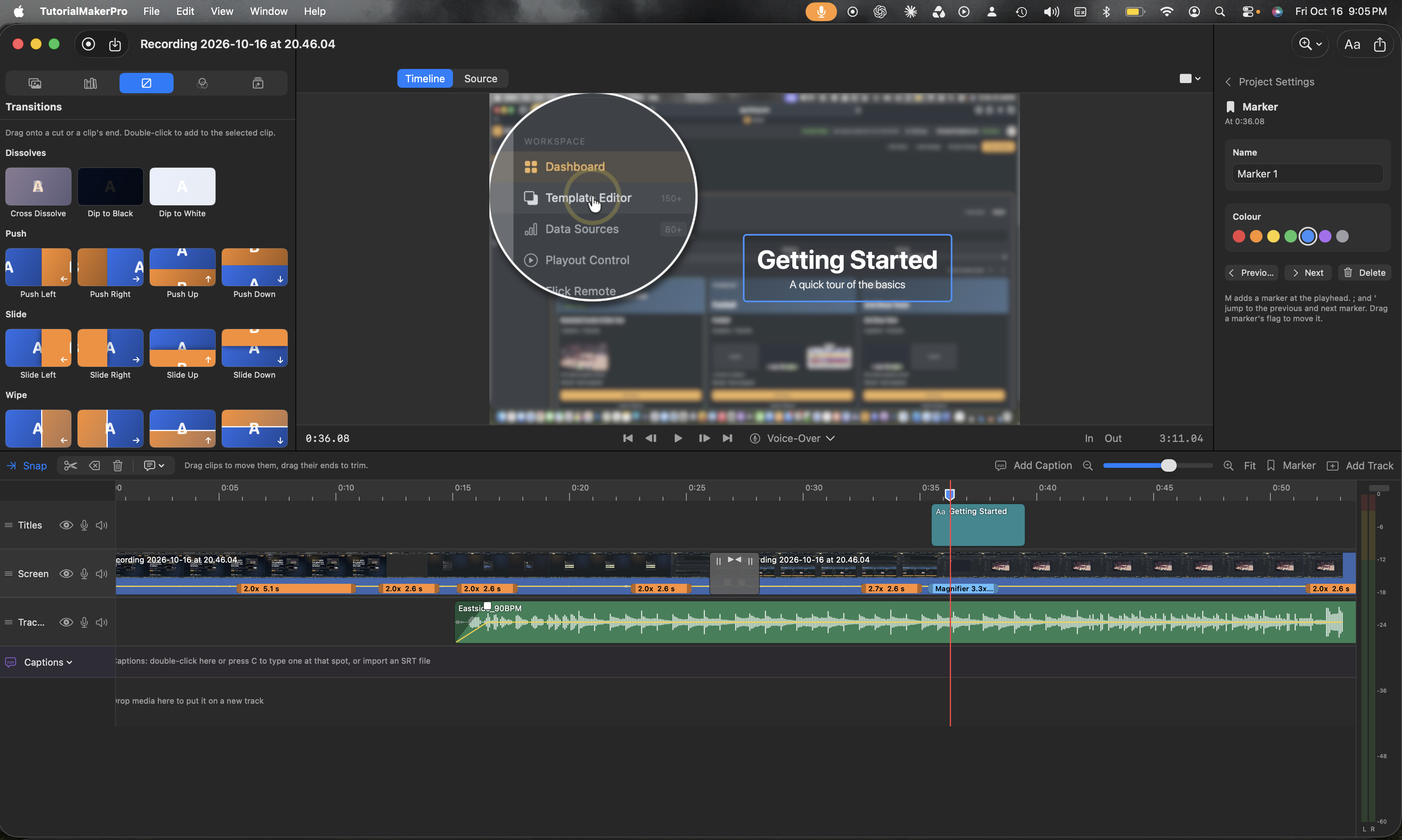1402x840 pixels.
Task: Click the Delete marker button
Action: point(1364,273)
